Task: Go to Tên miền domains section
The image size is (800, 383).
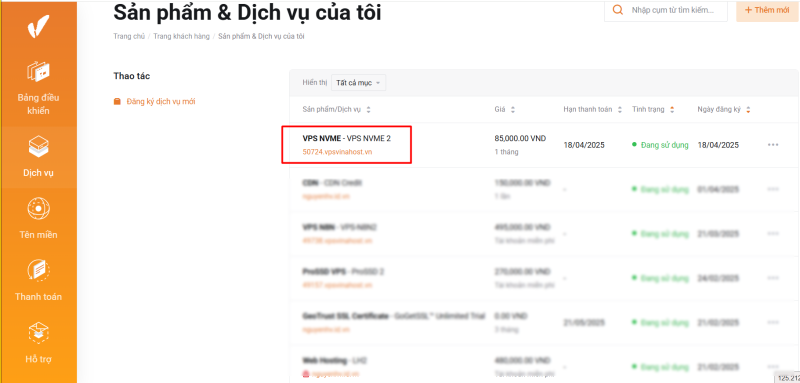Action: (38, 219)
